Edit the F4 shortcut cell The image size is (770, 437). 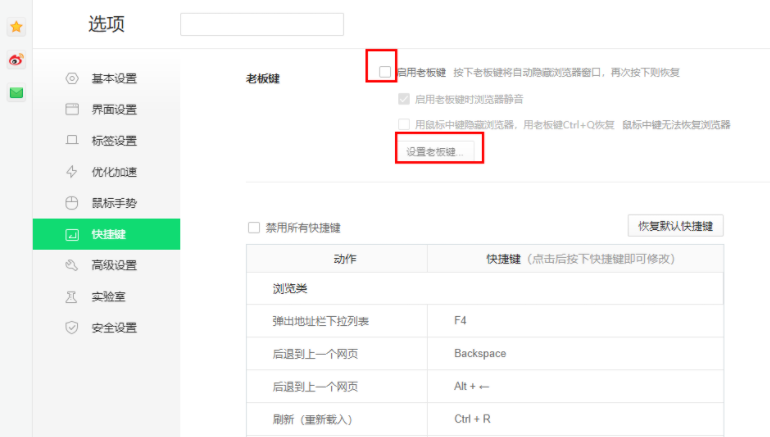576,321
